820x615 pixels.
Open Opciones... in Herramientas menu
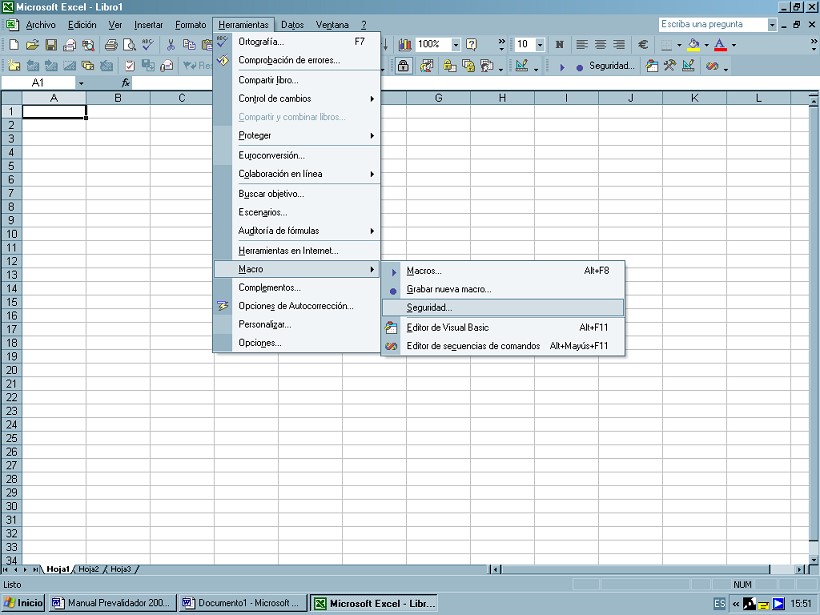pos(296,343)
